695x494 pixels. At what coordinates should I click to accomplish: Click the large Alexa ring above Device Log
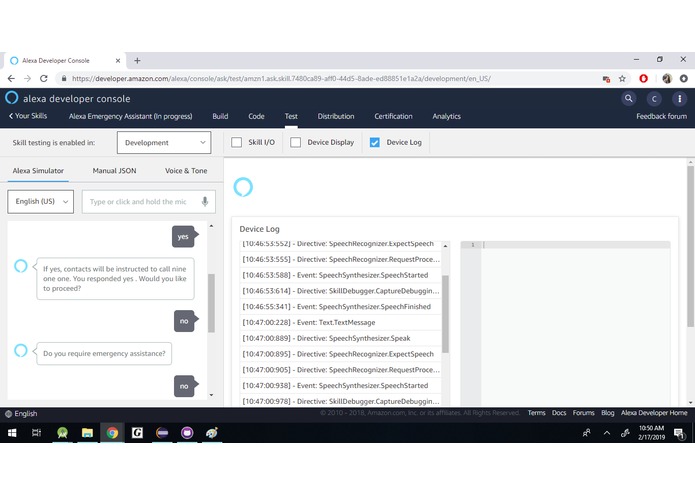(x=243, y=187)
